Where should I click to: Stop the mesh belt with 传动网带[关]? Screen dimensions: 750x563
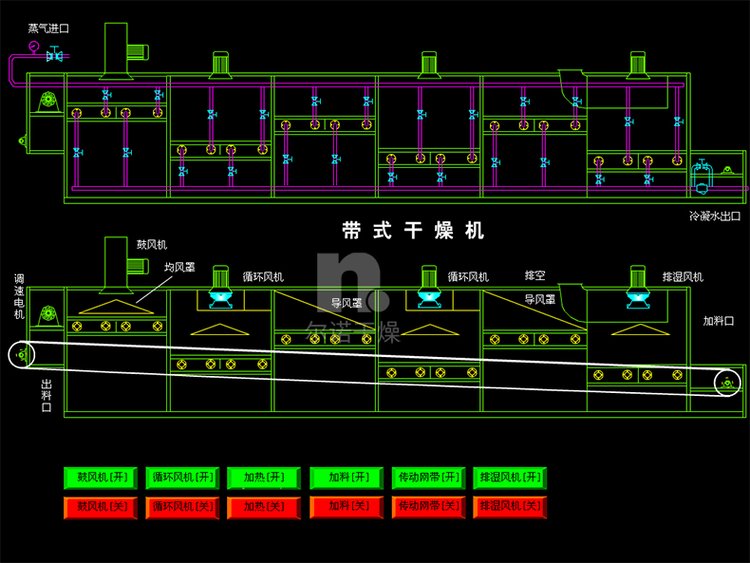coord(428,507)
